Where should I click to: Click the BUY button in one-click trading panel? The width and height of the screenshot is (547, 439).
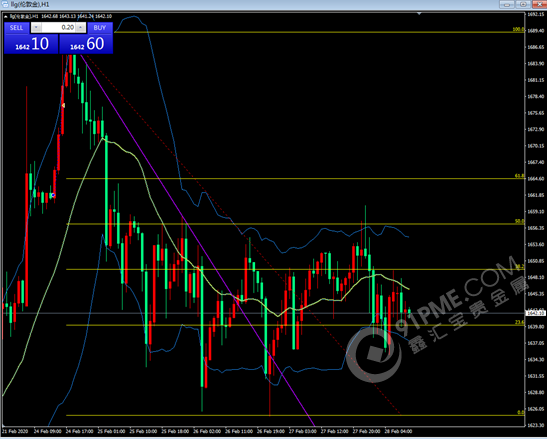point(100,28)
